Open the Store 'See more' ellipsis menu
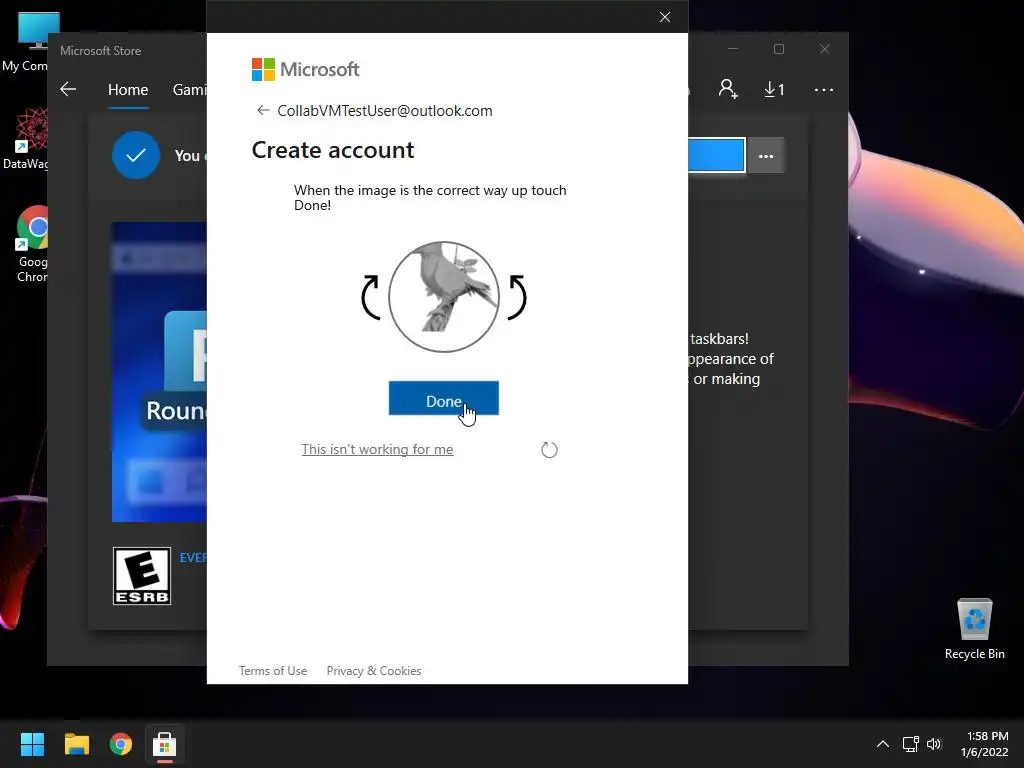Viewport: 1024px width, 768px height. tap(824, 89)
